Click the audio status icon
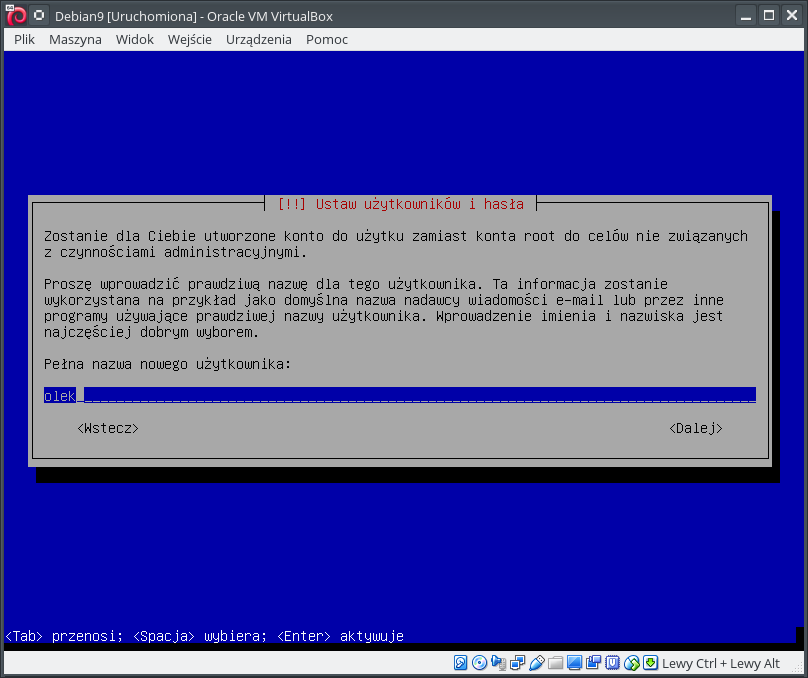The width and height of the screenshot is (808, 678). [x=498, y=663]
